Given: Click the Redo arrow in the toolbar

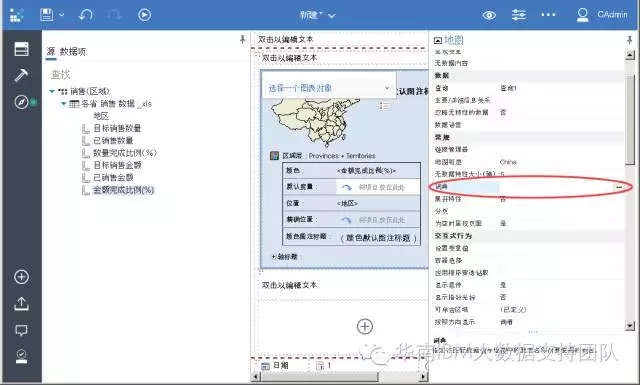Looking at the screenshot, I should [114, 15].
